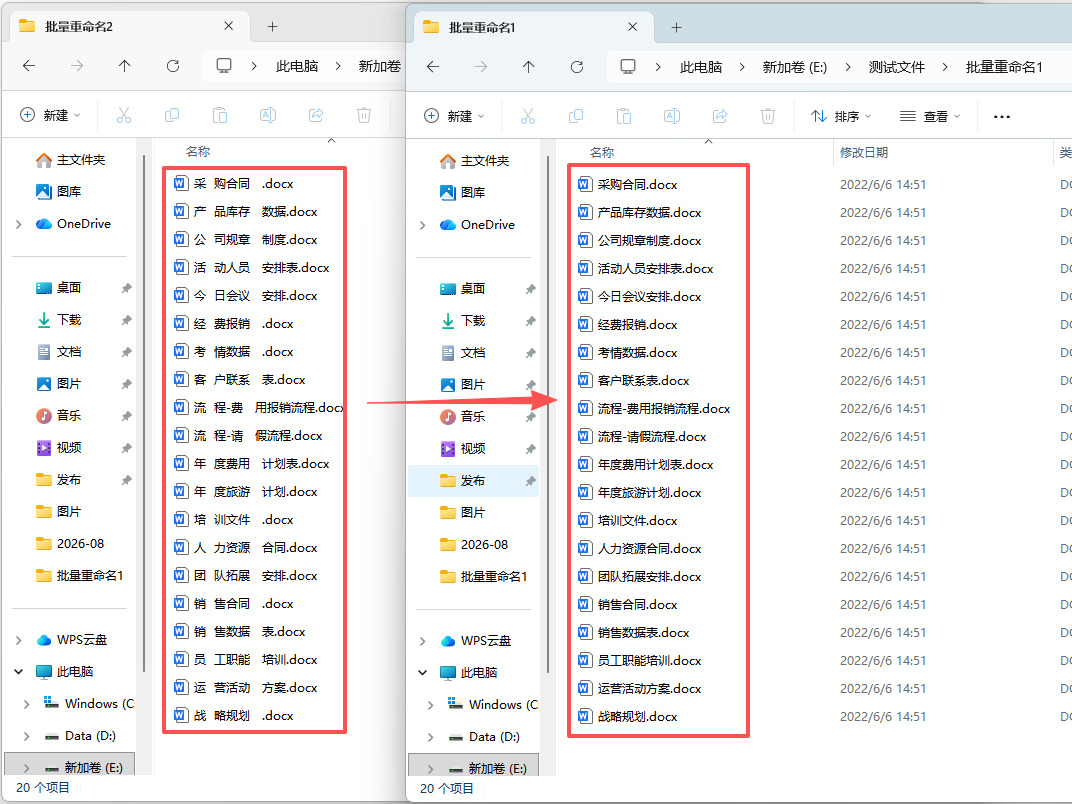Select file 流程-费用报销流程.docx
Image resolution: width=1072 pixels, height=804 pixels.
tap(654, 409)
